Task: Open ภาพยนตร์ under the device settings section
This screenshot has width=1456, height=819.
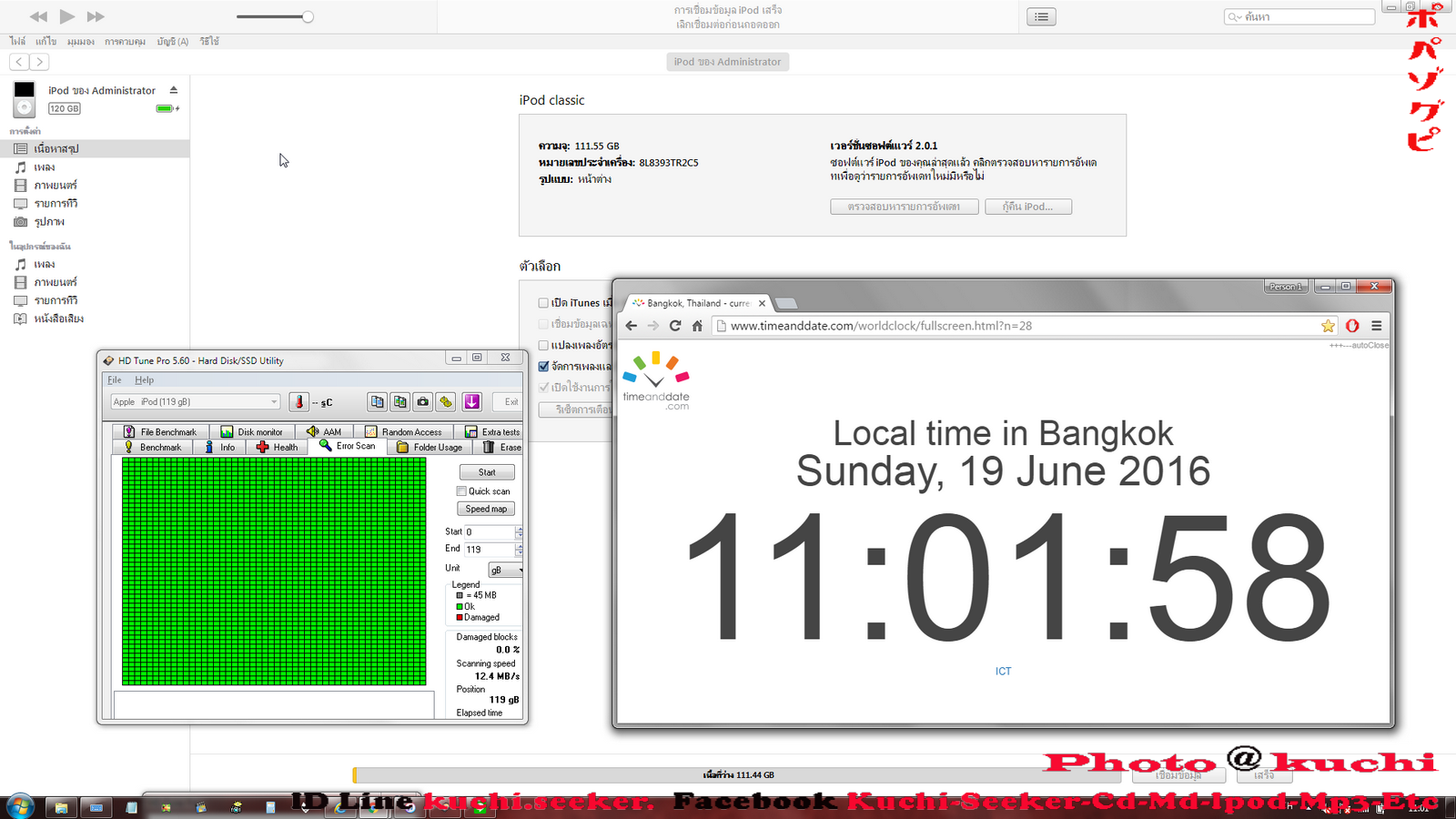Action: [x=56, y=186]
